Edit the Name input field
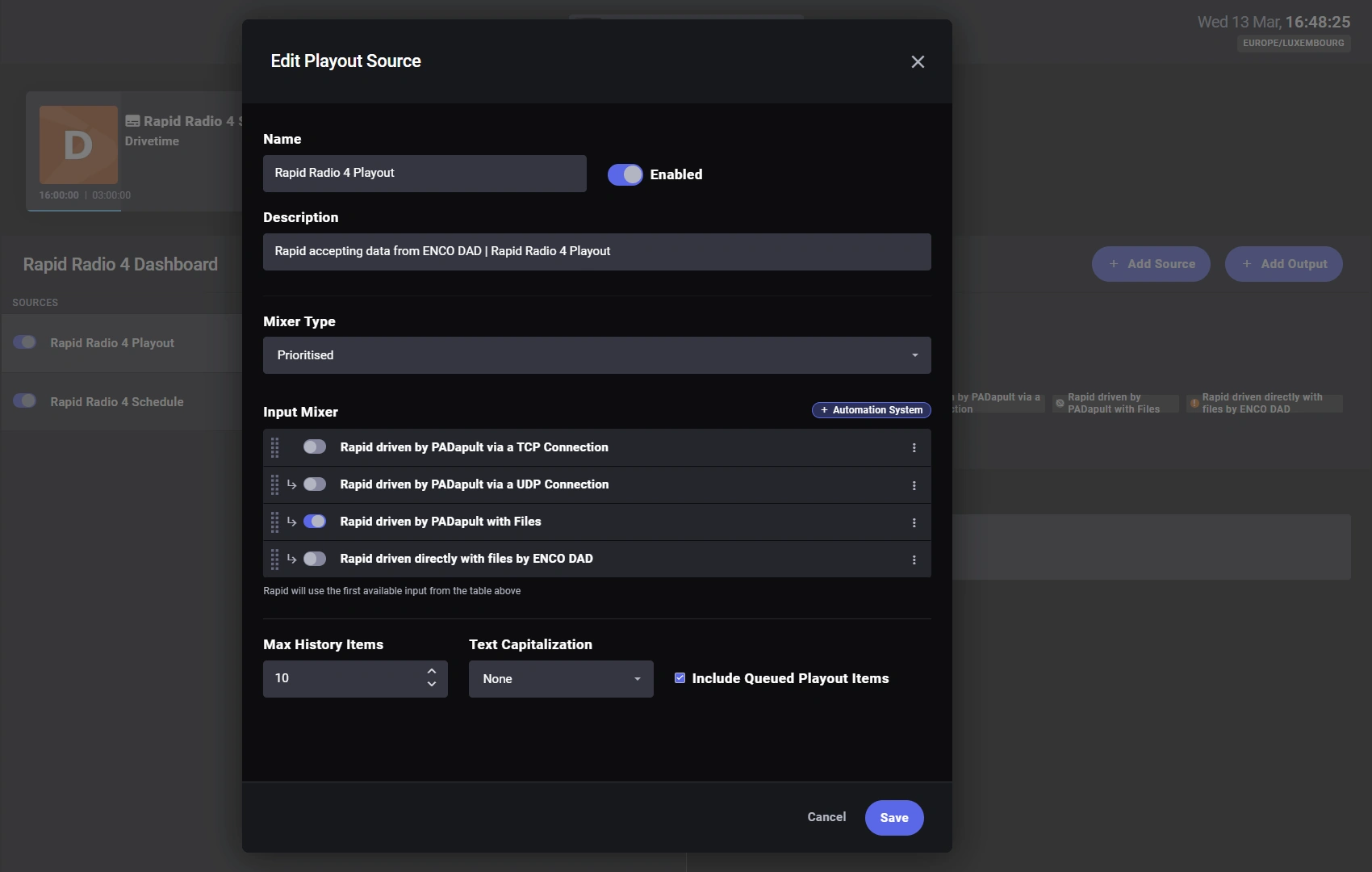This screenshot has width=1372, height=872. (x=425, y=174)
